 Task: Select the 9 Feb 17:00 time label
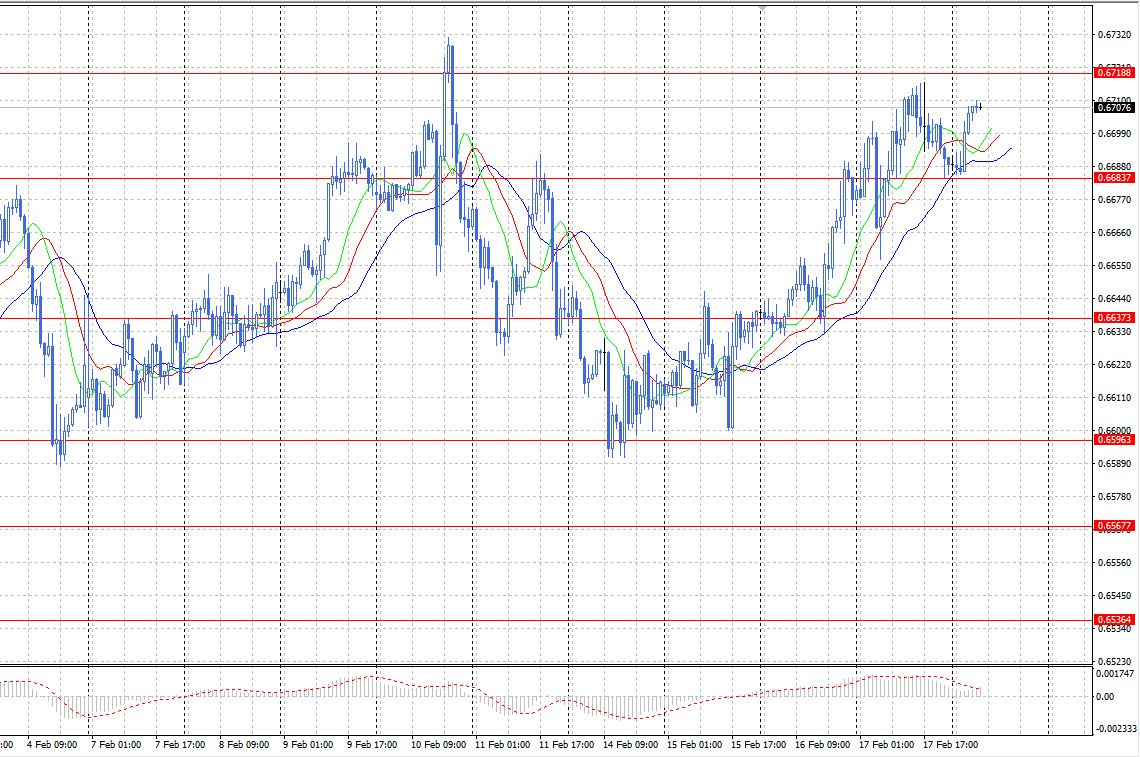pos(372,745)
